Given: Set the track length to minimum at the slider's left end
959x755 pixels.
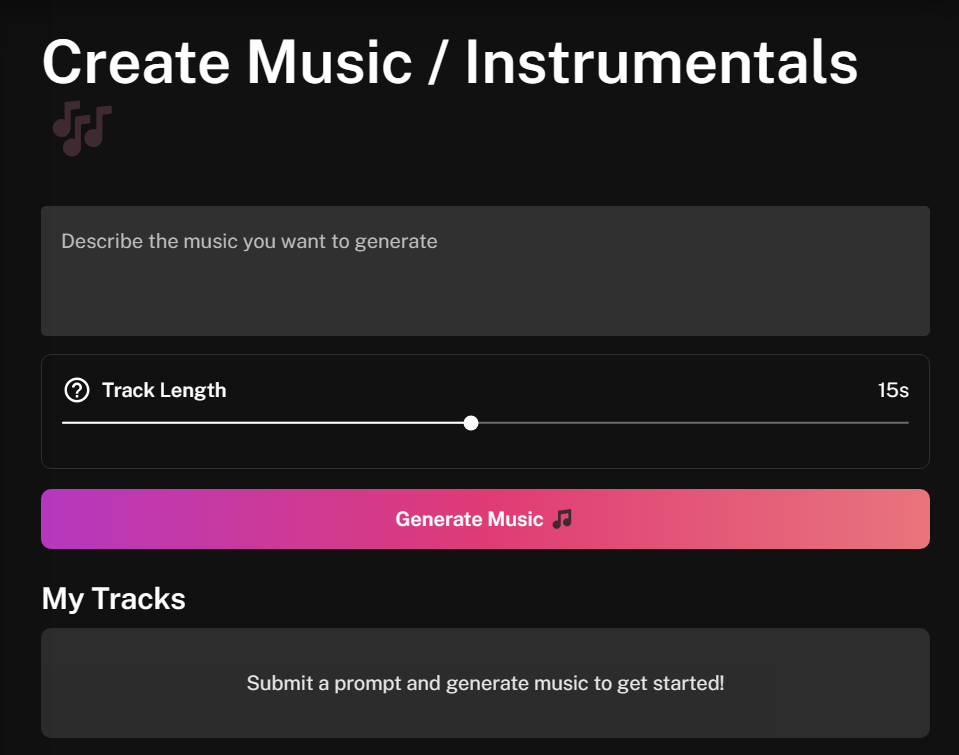Looking at the screenshot, I should pos(64,423).
